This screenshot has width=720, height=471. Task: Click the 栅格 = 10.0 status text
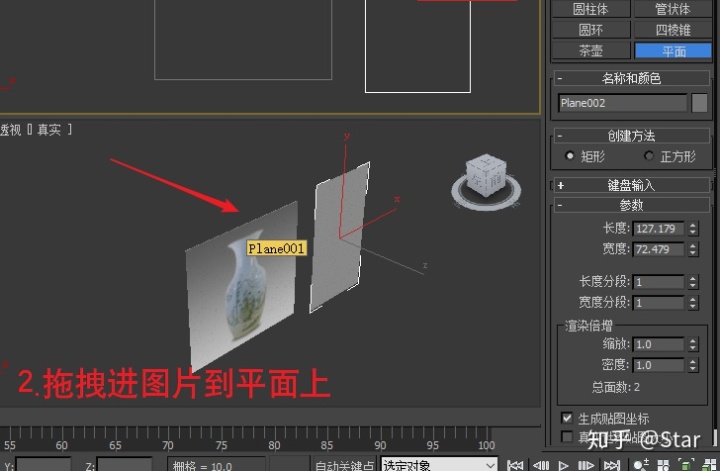202,465
